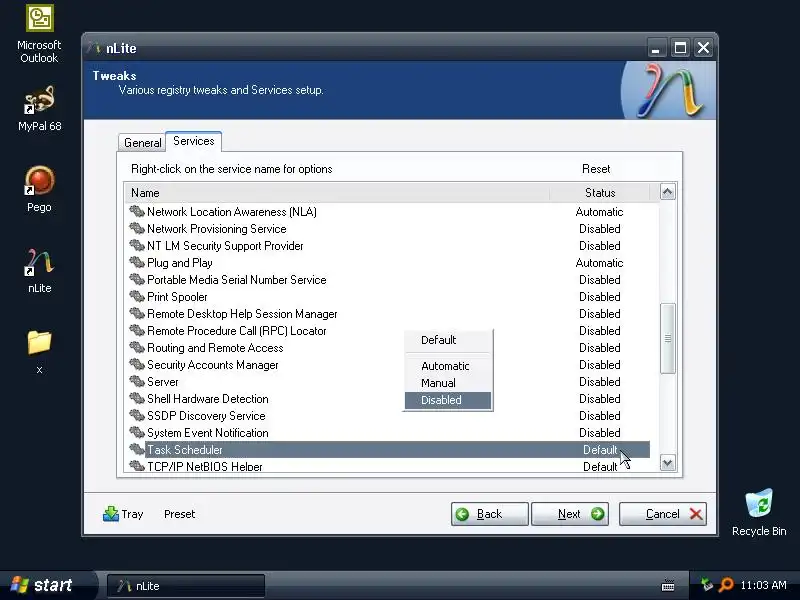Click the Name column header
Screen dimensions: 800x600
337,193
